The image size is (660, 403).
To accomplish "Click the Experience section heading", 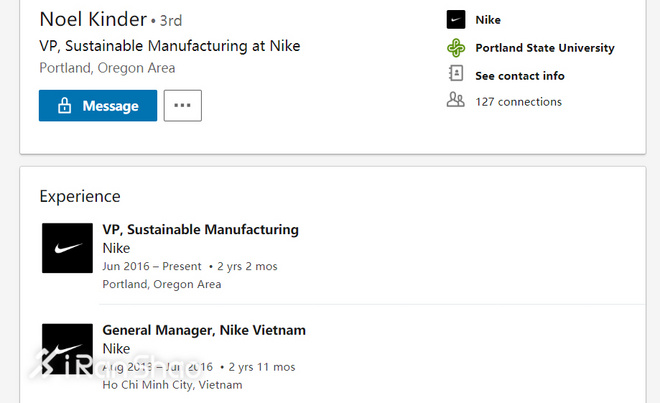I will (80, 196).
